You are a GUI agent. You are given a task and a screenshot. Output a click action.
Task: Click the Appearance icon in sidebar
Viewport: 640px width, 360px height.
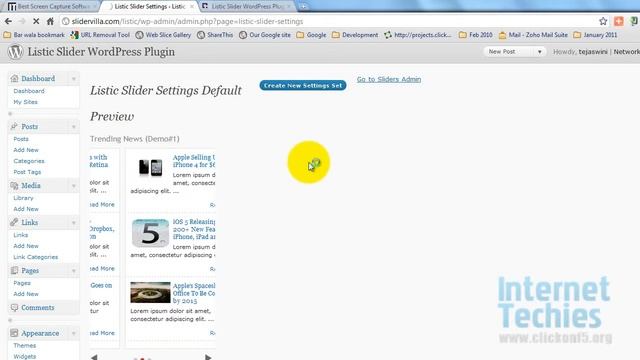(x=14, y=333)
